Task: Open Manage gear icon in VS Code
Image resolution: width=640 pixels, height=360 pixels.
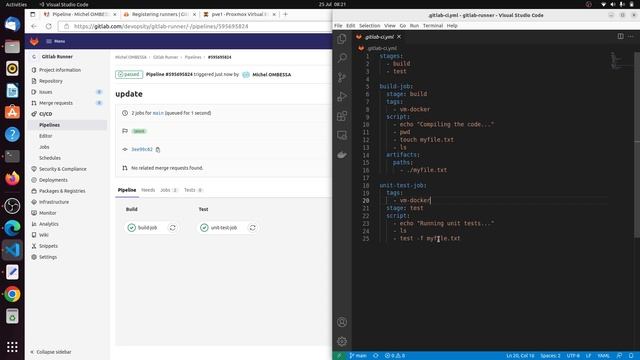Action: tap(342, 341)
